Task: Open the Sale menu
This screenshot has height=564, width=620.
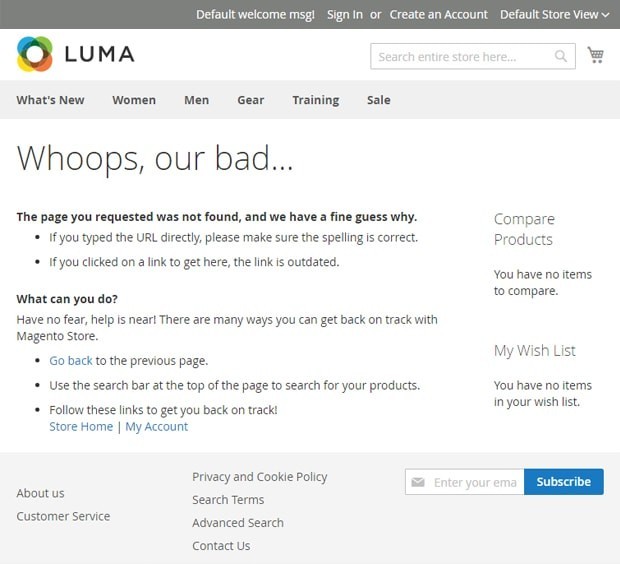Action: pyautogui.click(x=379, y=100)
